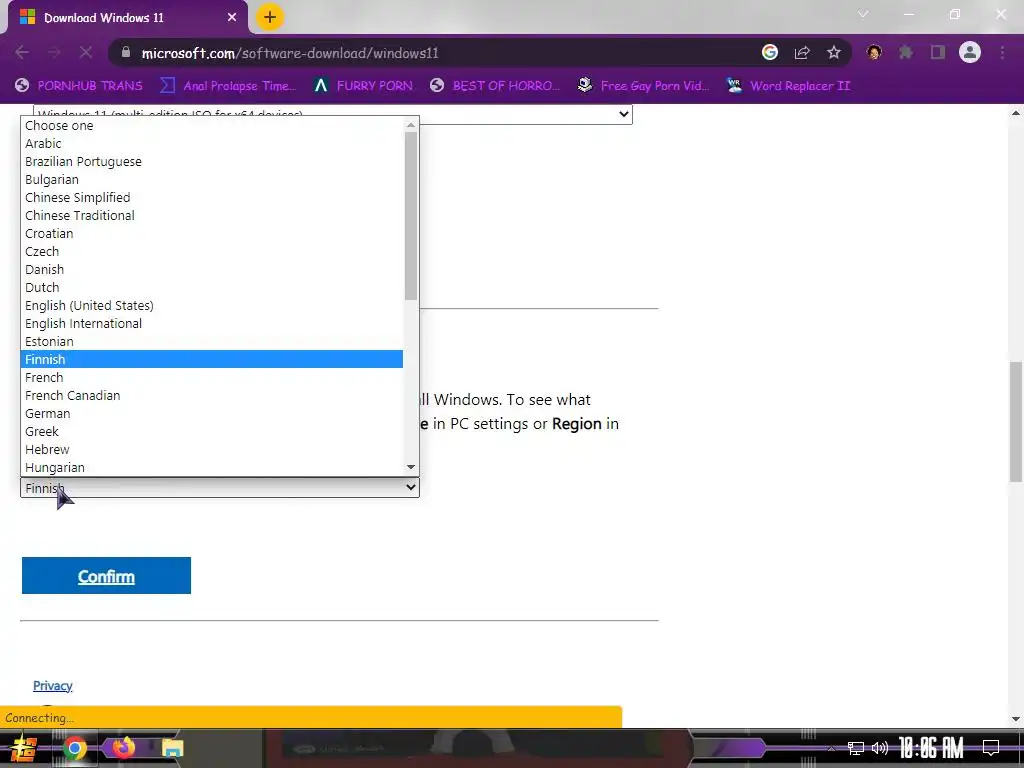1024x768 pixels.
Task: Click the page scroll-down arrow
Action: 1016,719
